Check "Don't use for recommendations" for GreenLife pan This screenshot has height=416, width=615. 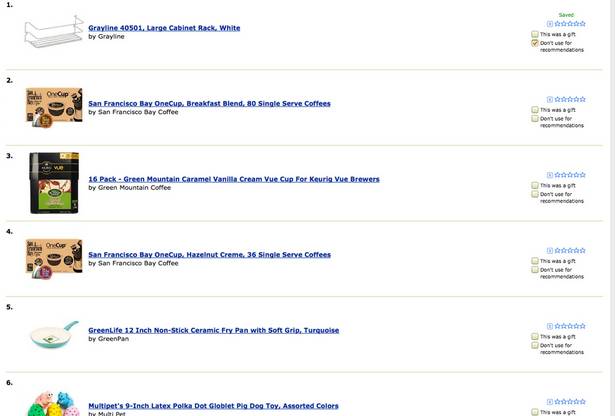point(535,345)
